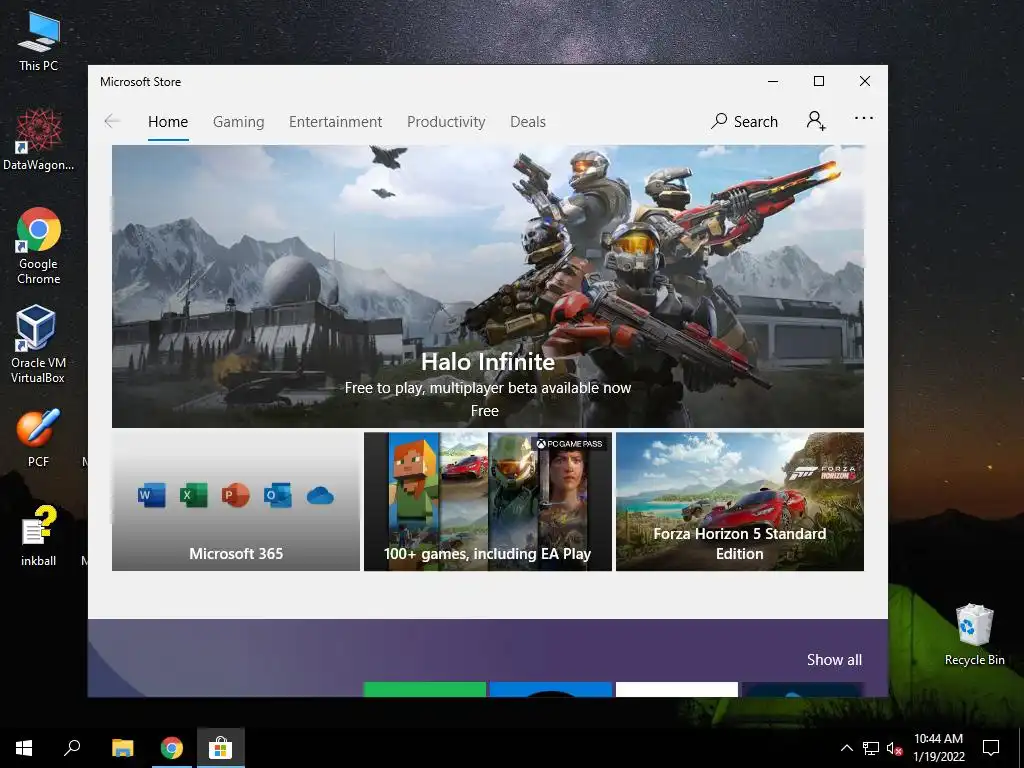Open the Entertainment tab
Screen dimensions: 1024x768
click(x=336, y=121)
